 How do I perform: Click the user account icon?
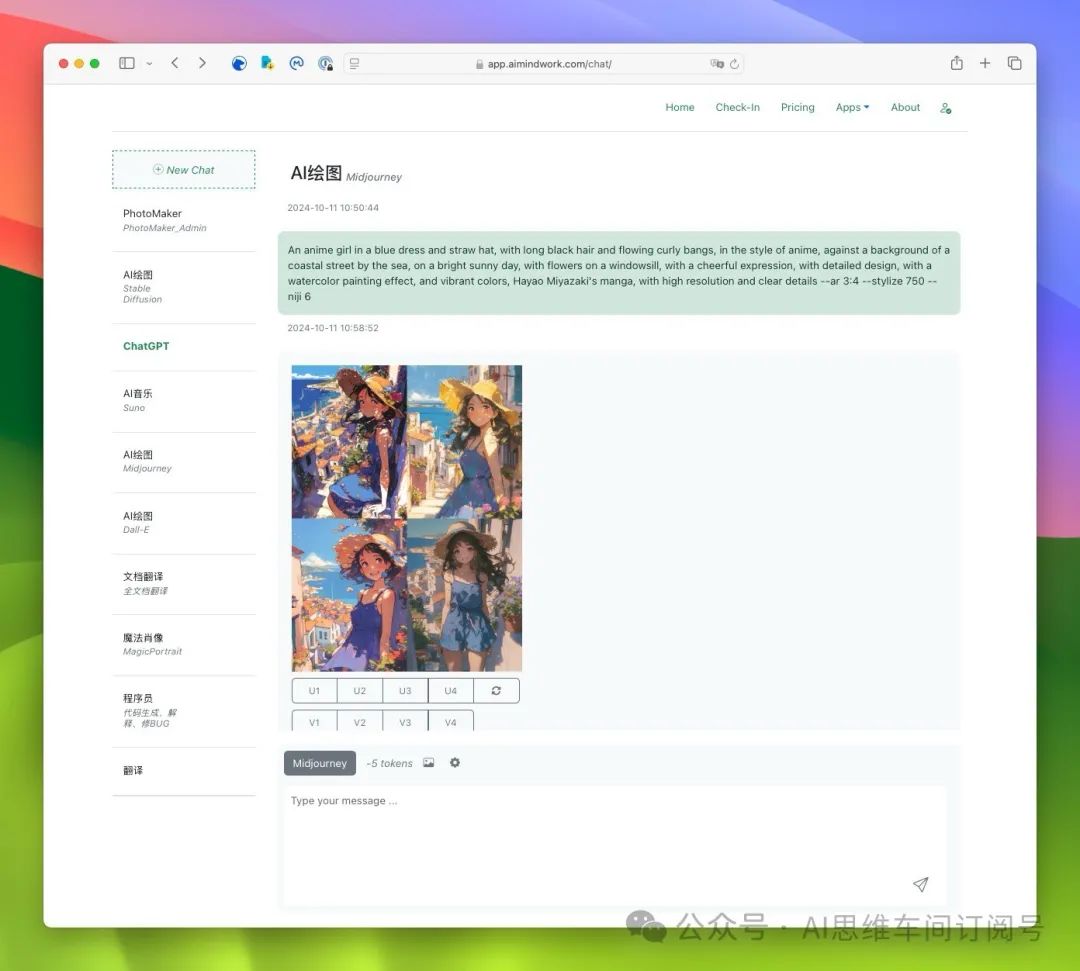point(946,108)
